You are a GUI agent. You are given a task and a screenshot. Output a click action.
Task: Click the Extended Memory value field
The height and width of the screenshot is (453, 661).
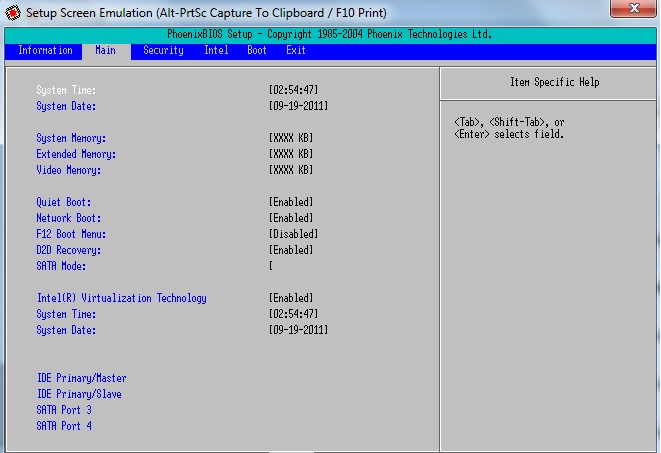(x=291, y=154)
